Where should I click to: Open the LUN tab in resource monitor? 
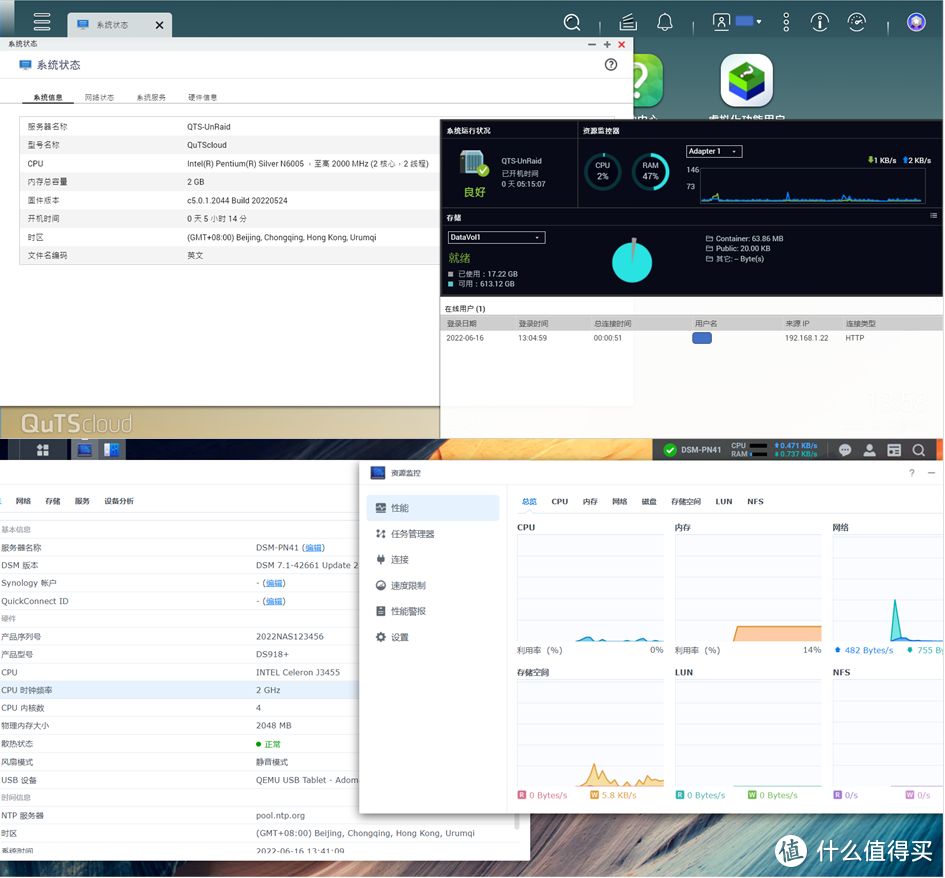(x=723, y=501)
